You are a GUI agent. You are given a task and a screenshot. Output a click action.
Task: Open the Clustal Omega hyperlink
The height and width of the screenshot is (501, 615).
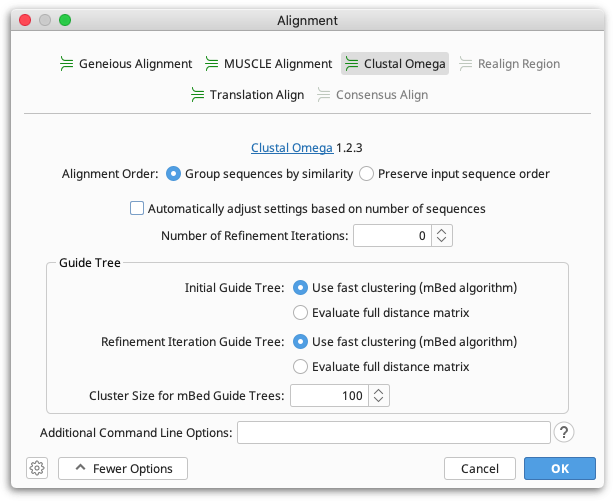[292, 148]
